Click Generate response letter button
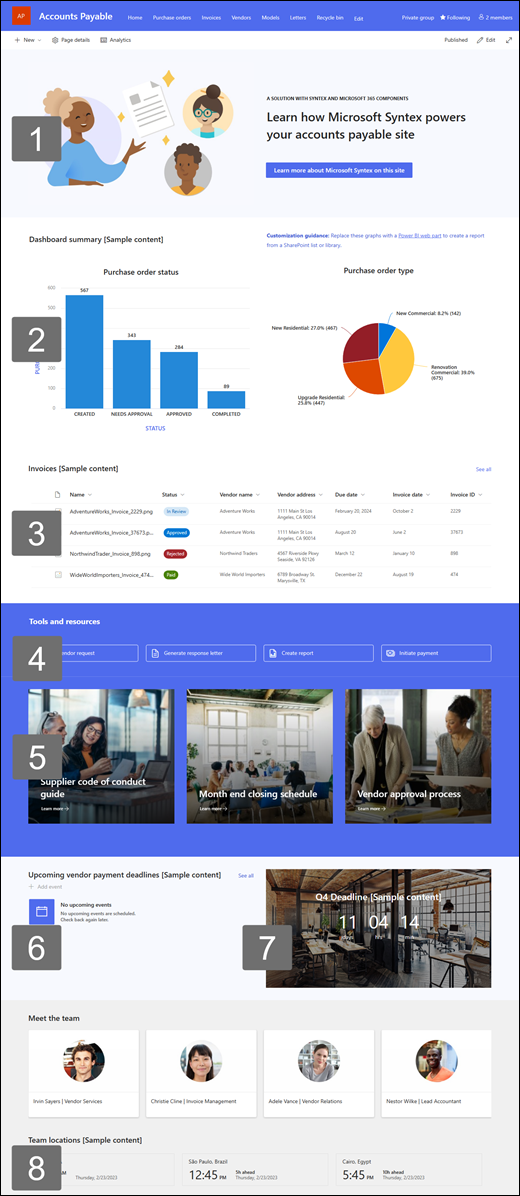 tap(201, 654)
